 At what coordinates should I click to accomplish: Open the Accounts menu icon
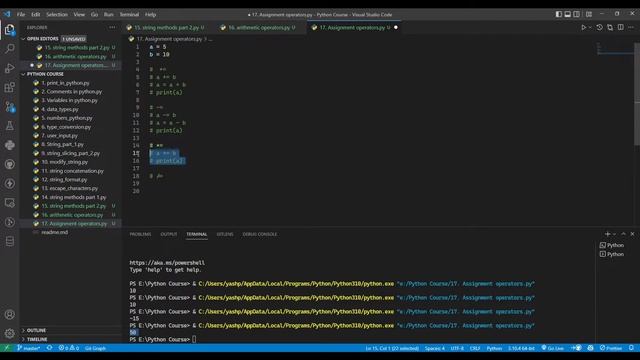(x=9, y=314)
